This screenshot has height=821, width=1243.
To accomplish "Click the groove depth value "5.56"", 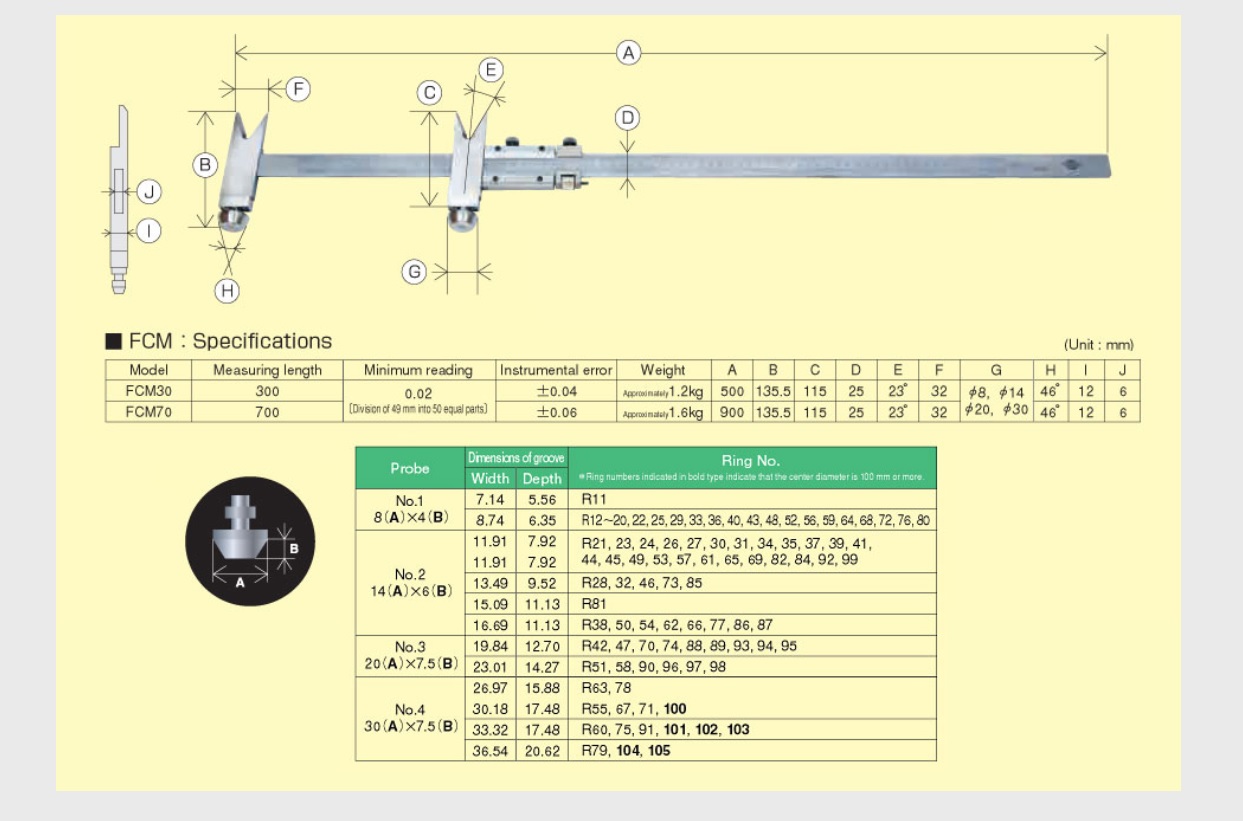I will 542,498.
